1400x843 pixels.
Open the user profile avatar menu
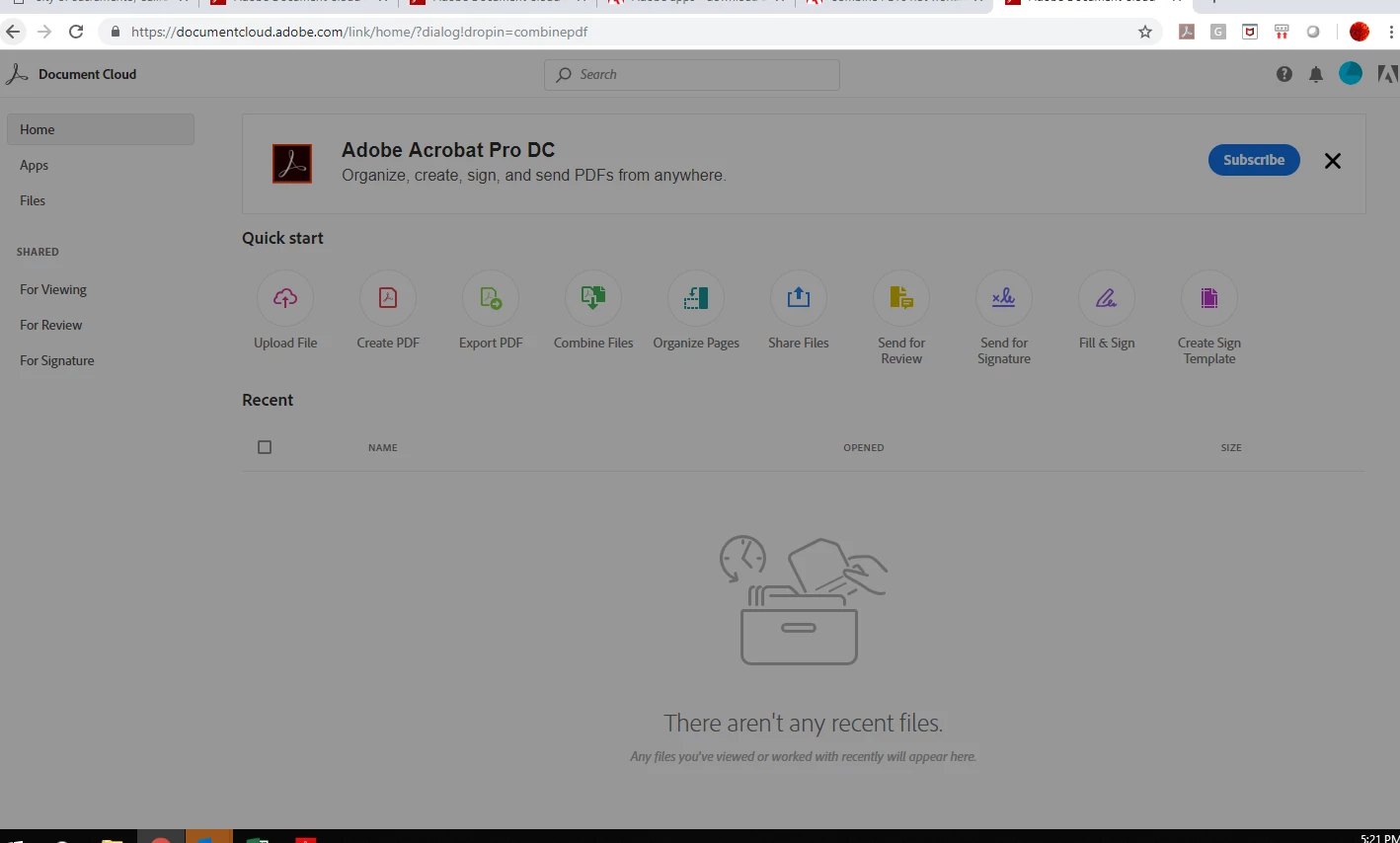click(1351, 73)
